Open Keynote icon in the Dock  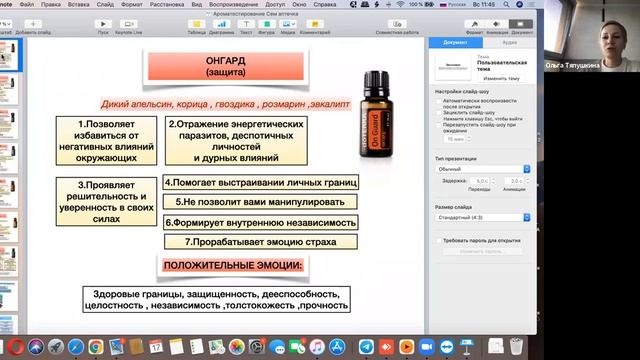(x=467, y=347)
